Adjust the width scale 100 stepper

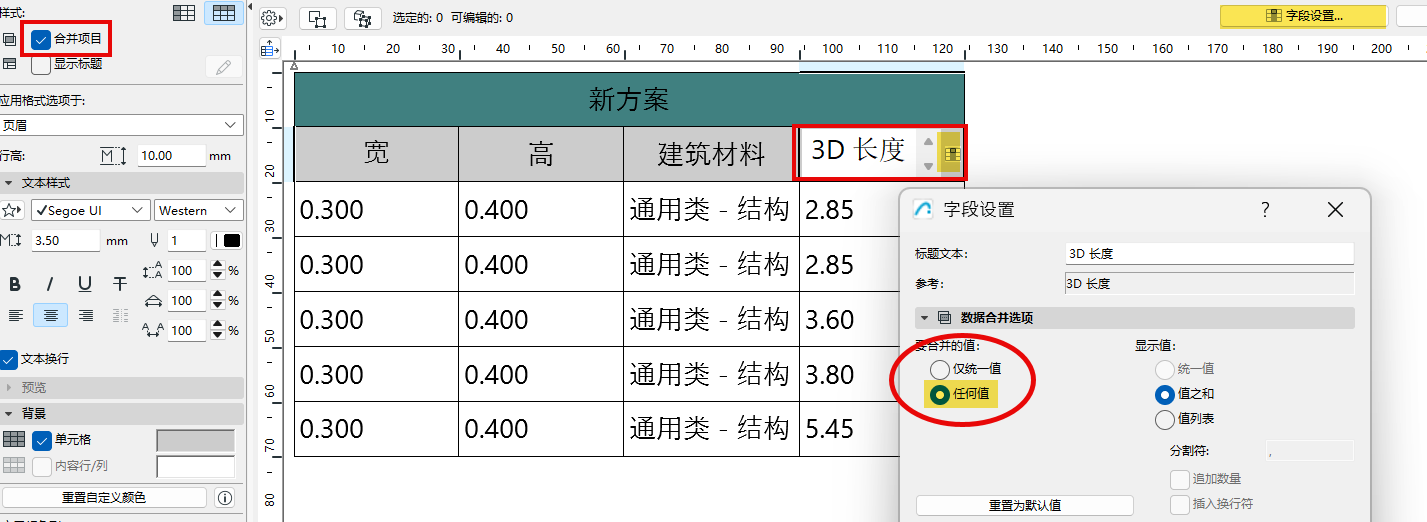pos(217,301)
